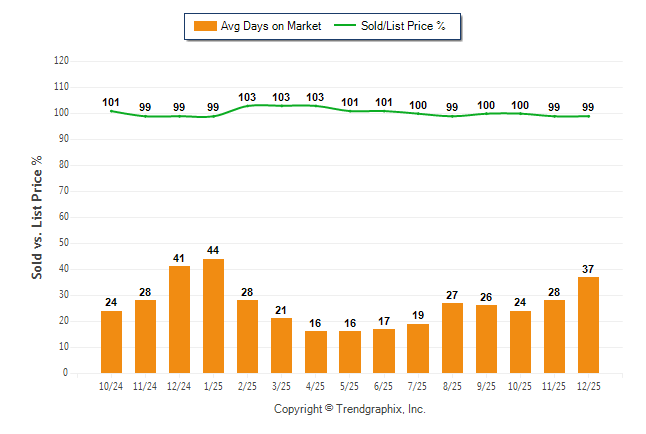Image resolution: width=646 pixels, height=434 pixels.
Task: Click the 9/25 bar showing 26 days
Action: coord(486,339)
